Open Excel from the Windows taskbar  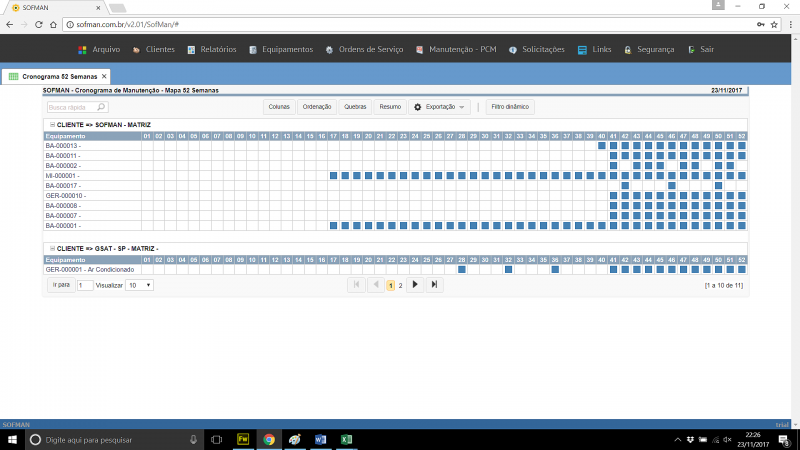(346, 439)
